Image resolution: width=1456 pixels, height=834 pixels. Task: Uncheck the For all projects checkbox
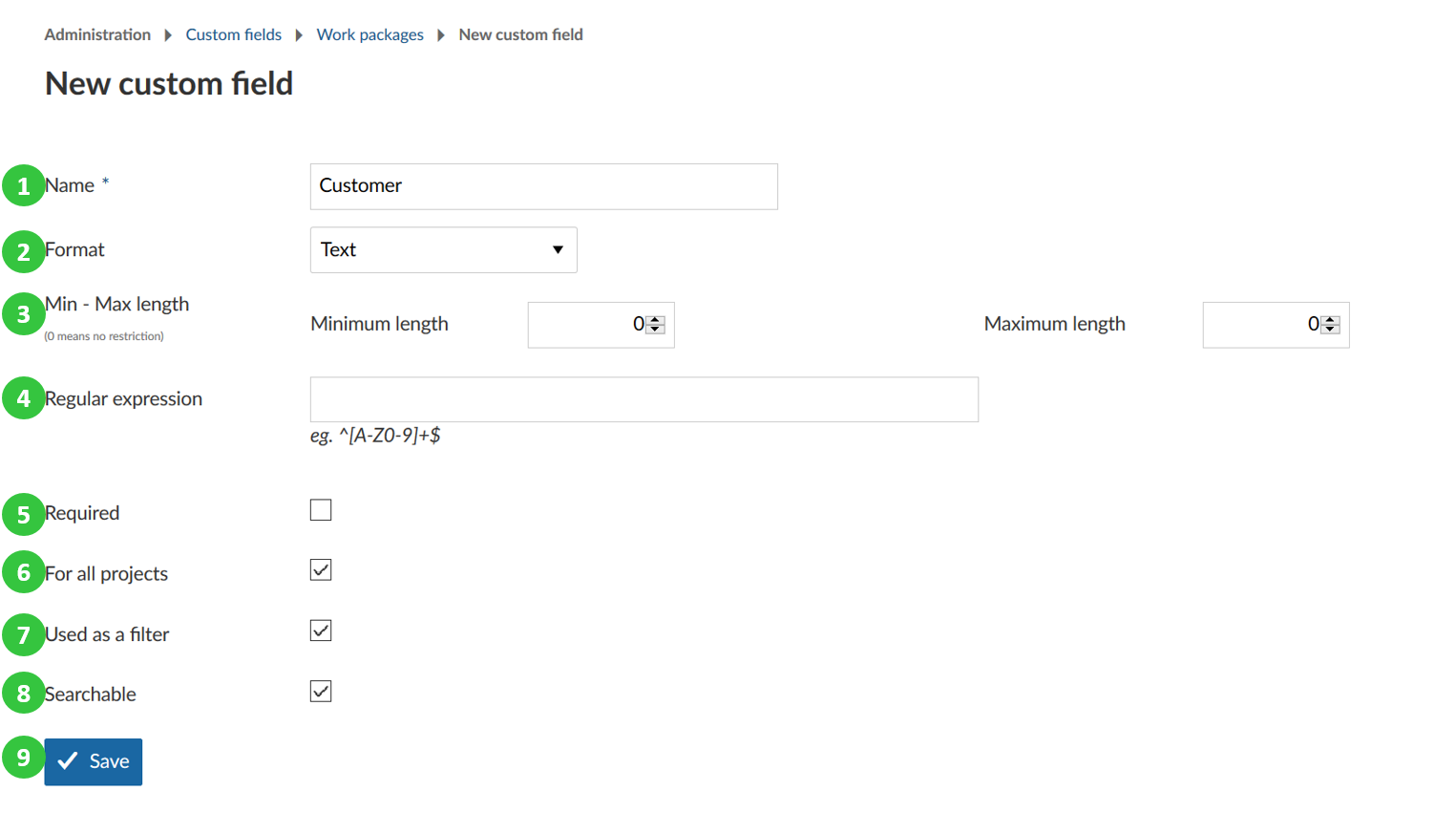321,570
